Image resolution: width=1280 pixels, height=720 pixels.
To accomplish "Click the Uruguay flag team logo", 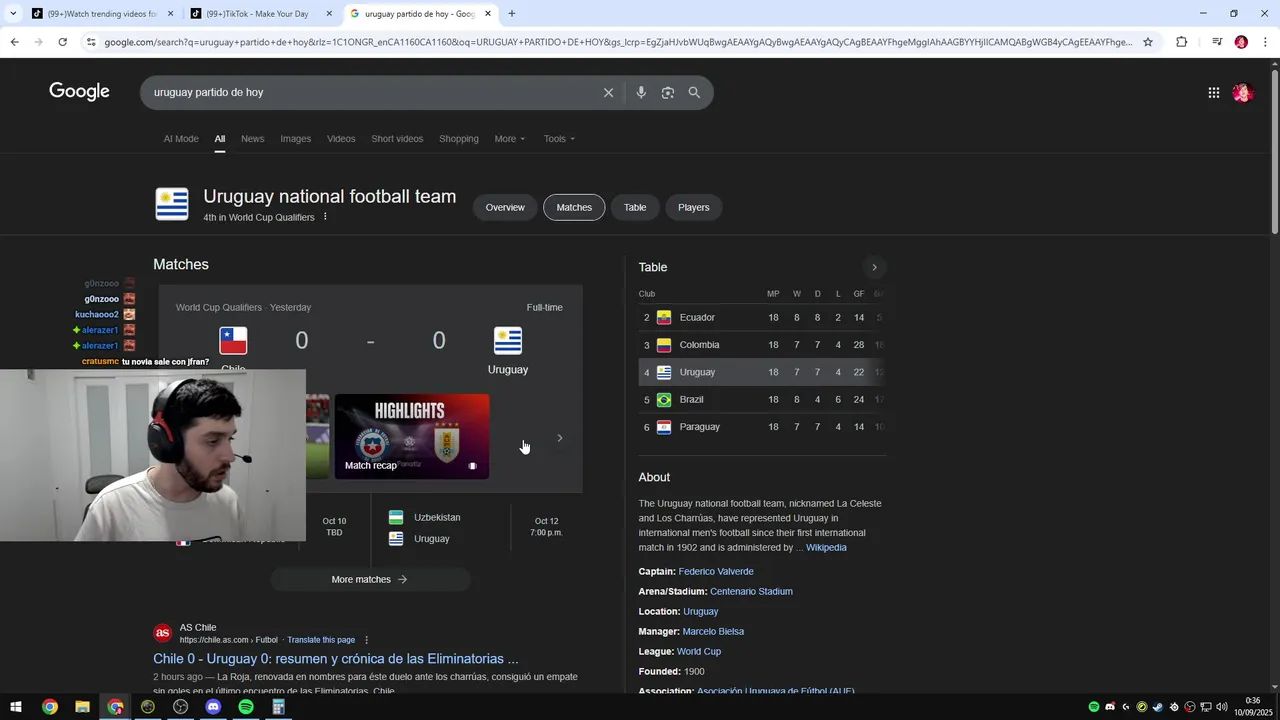I will 172,204.
